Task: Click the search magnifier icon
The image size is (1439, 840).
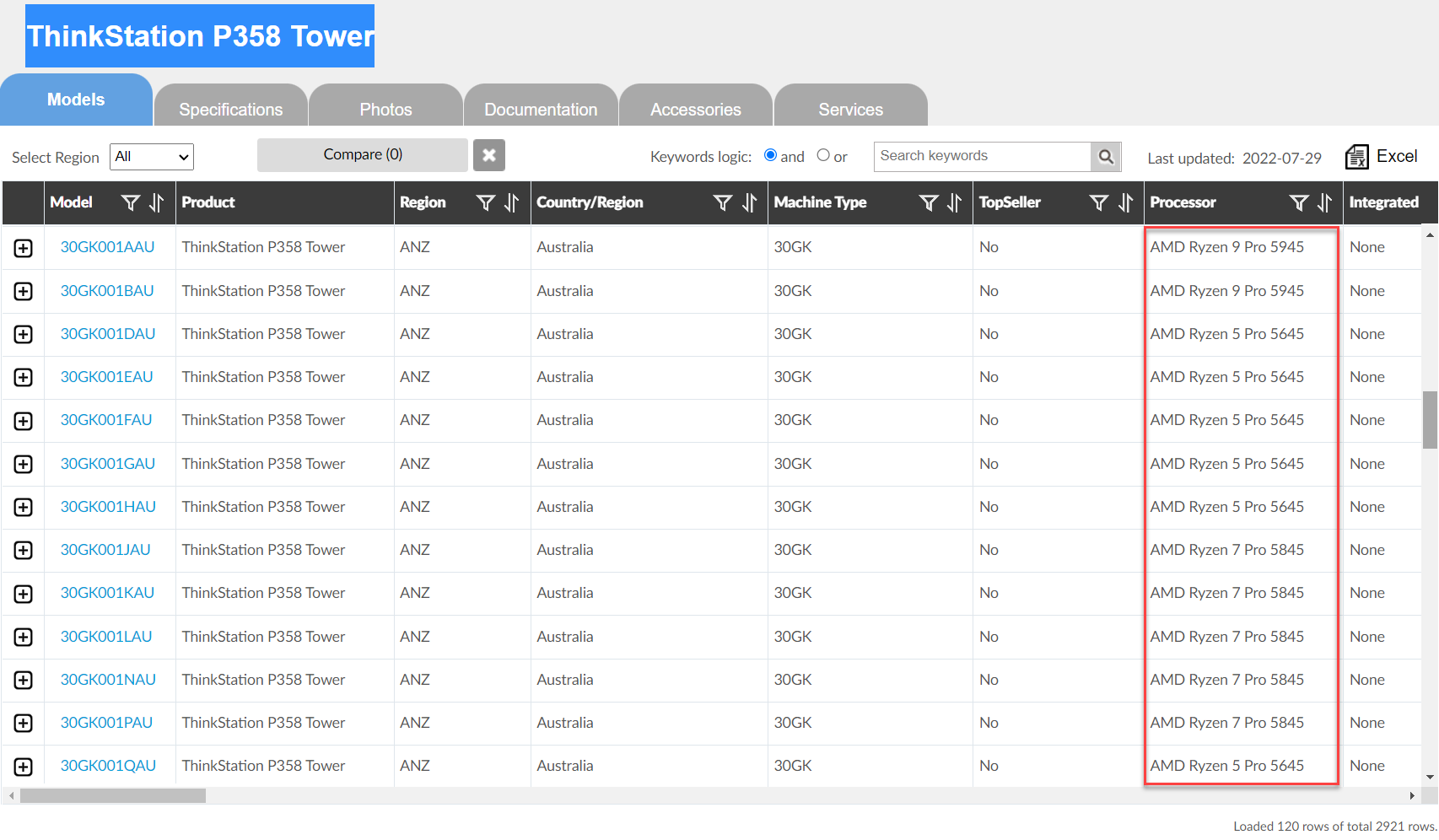Action: [x=1106, y=157]
